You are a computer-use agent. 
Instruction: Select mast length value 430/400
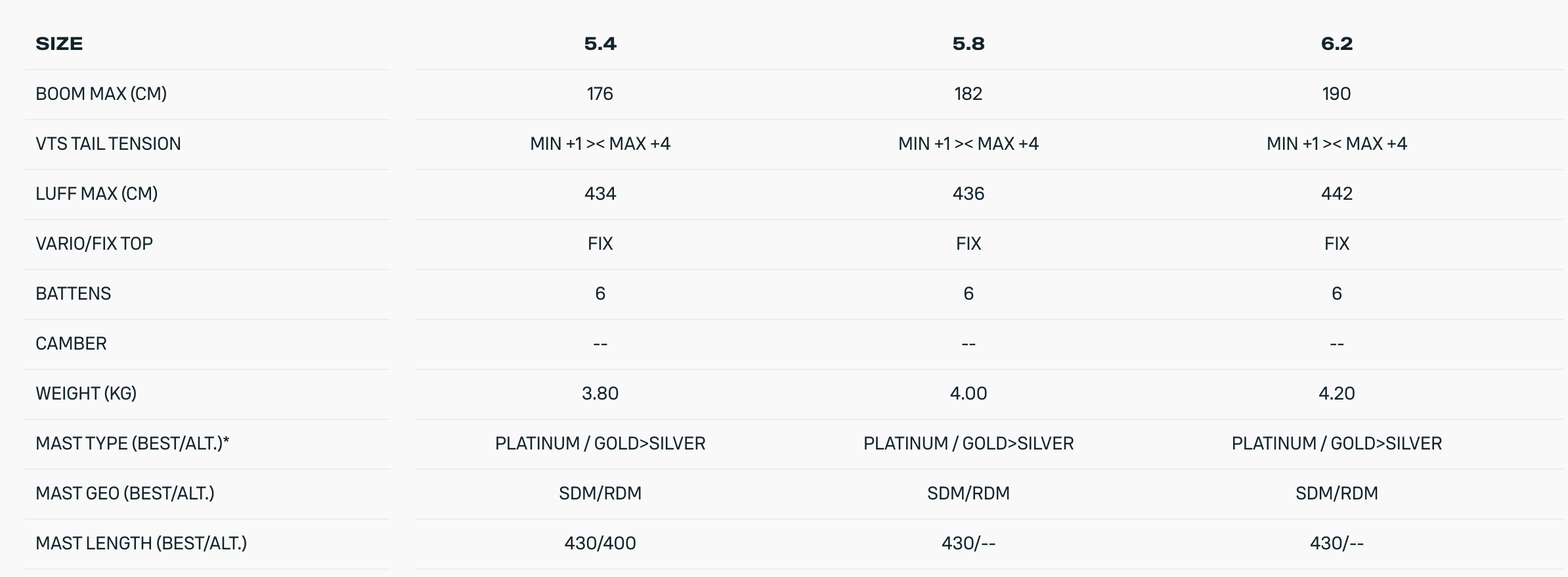click(600, 543)
